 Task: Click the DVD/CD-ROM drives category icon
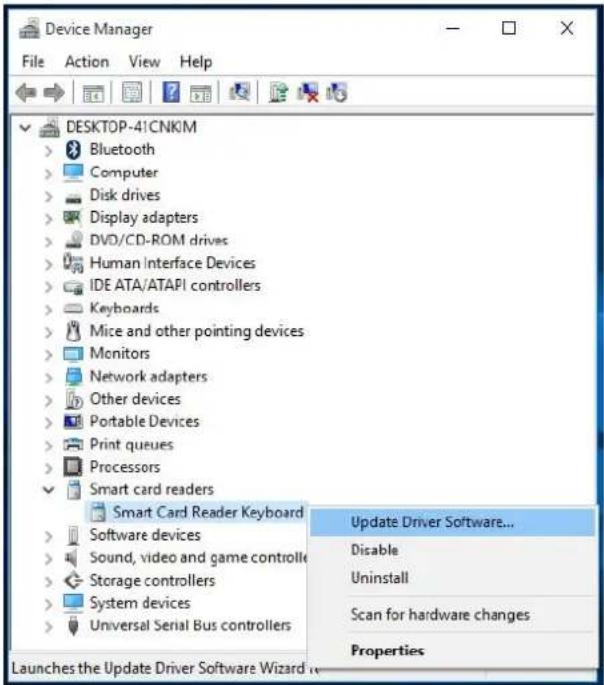(x=73, y=239)
